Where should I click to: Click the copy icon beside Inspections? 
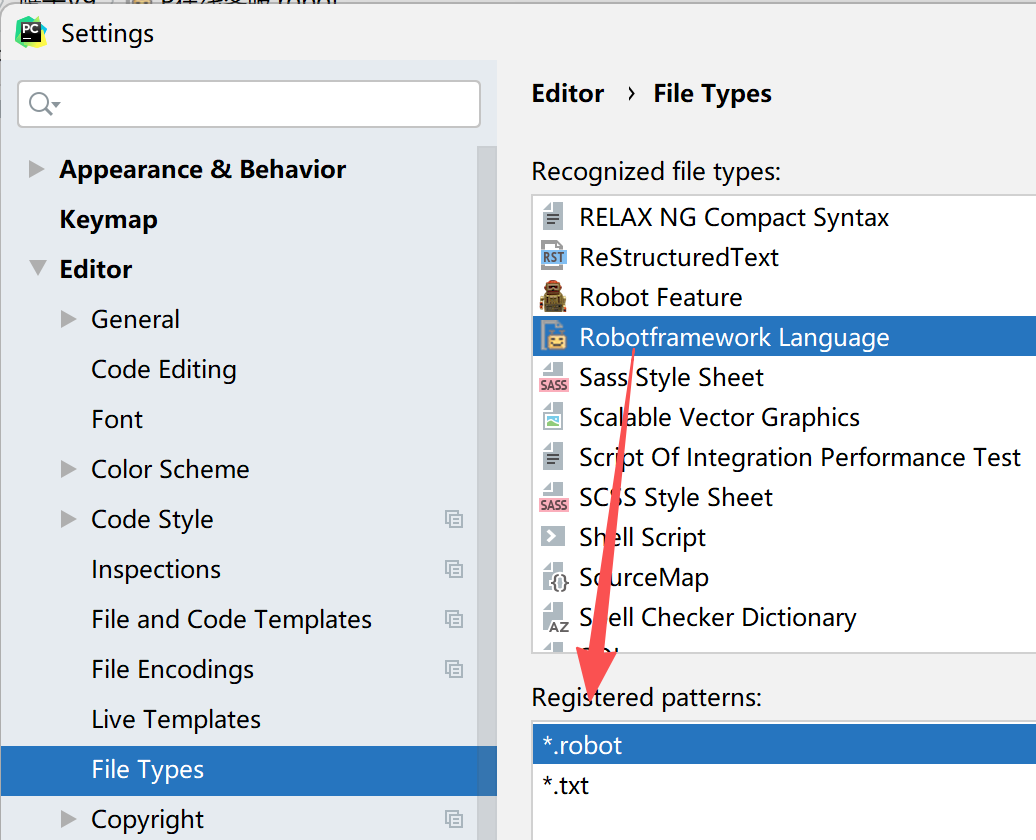pyautogui.click(x=454, y=569)
